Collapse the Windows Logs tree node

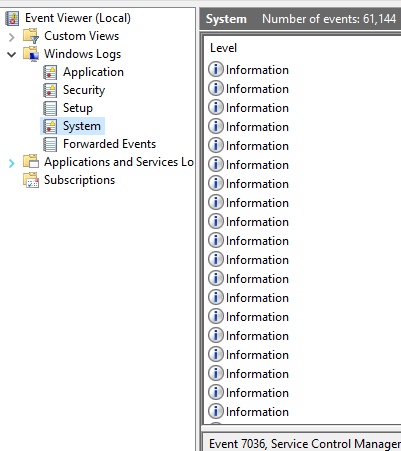[x=12, y=54]
